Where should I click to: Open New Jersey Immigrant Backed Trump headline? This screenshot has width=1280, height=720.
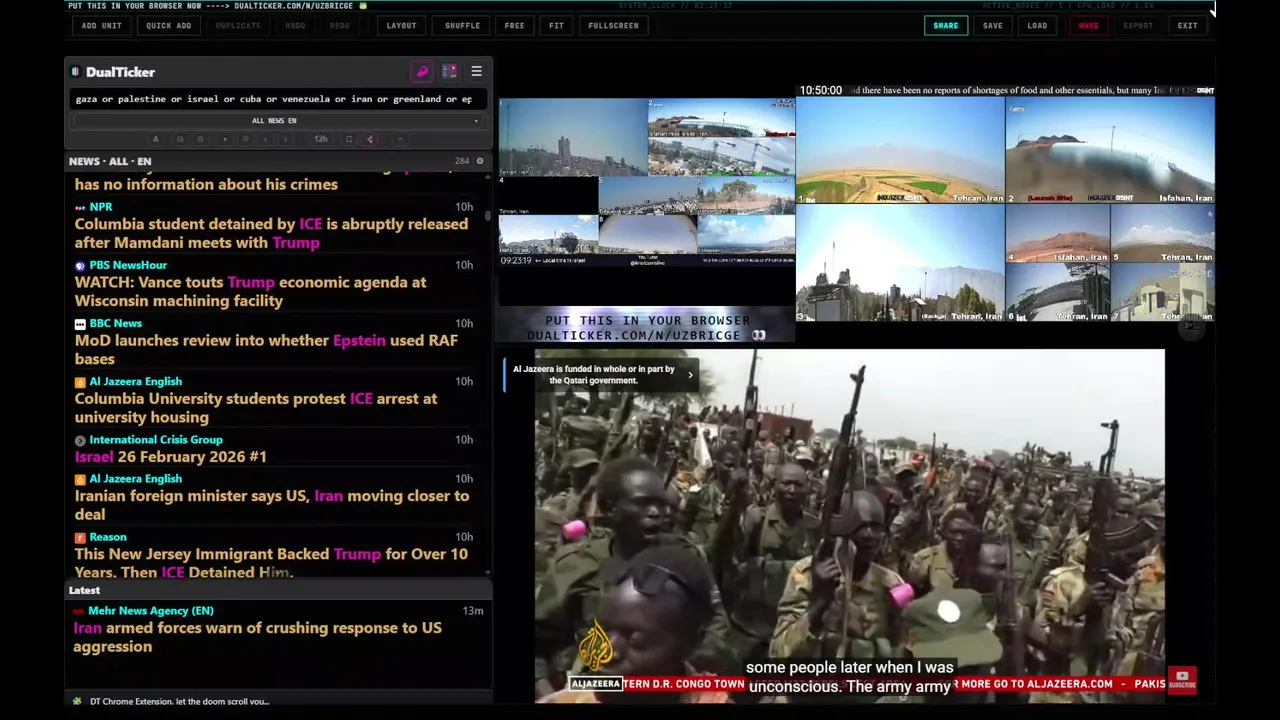pyautogui.click(x=271, y=562)
